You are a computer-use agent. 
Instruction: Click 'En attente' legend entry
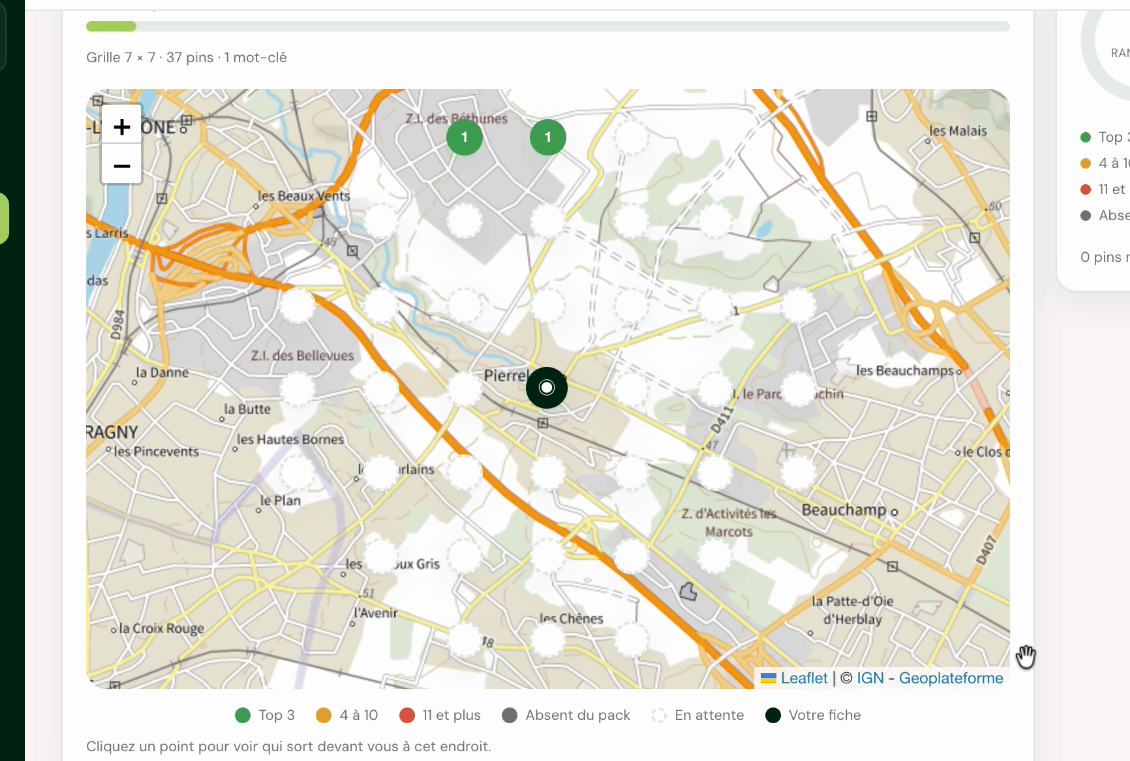tap(698, 715)
